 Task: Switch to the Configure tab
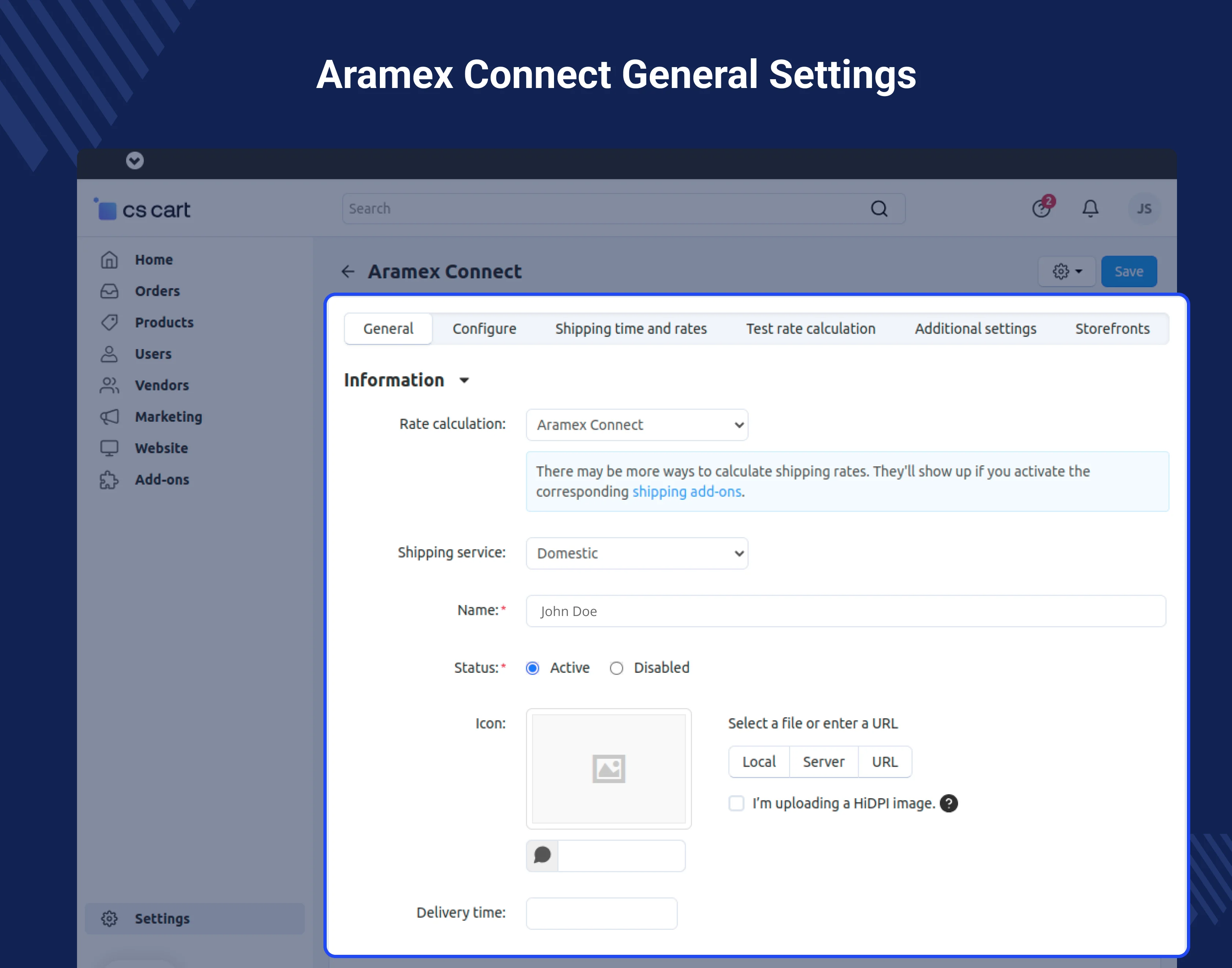[x=484, y=329]
